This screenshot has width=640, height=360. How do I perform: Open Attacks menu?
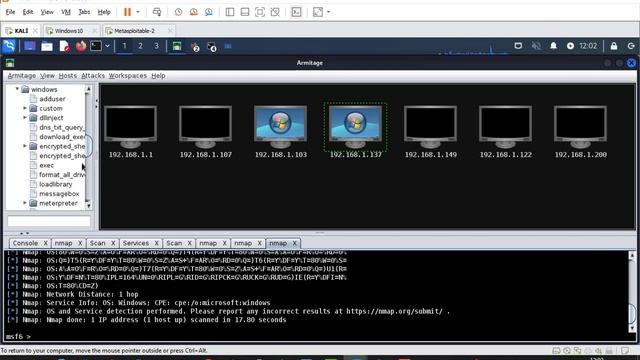(93, 76)
